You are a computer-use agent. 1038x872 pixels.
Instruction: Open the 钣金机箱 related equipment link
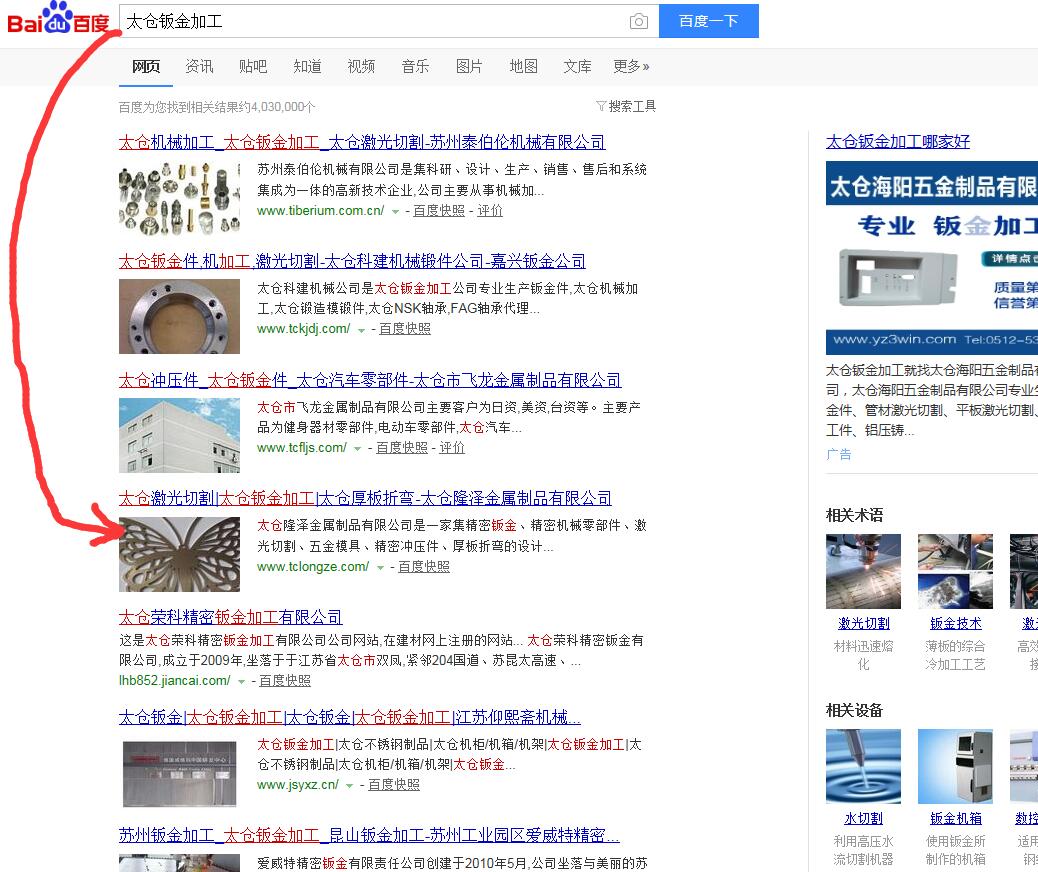[x=956, y=819]
